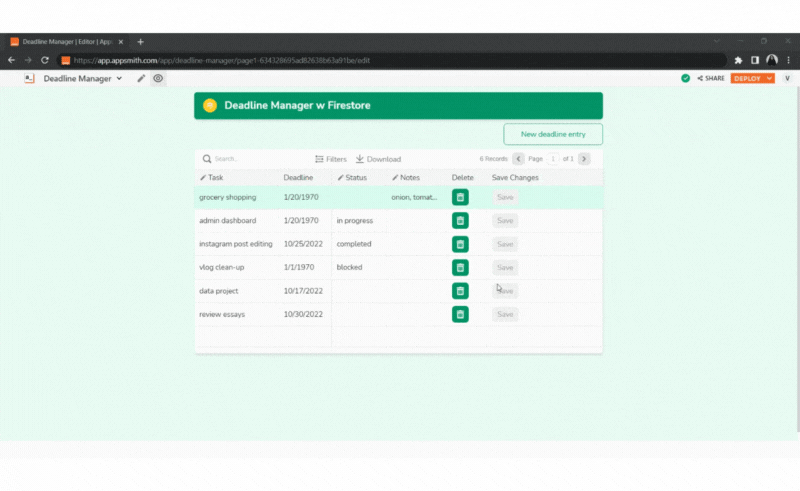Expand the Deadline Manager app name dropdown
Viewport: 800px width, 491px height.
(x=119, y=78)
